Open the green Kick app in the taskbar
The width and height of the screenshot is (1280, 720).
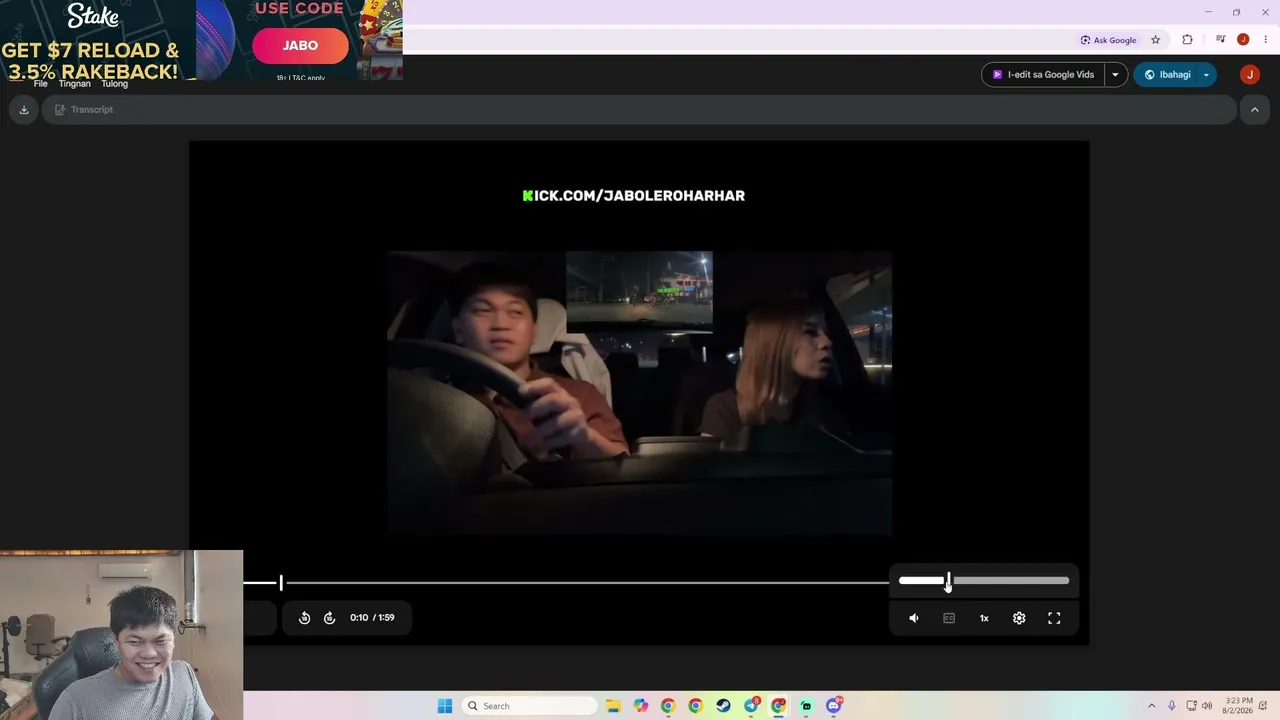[806, 706]
